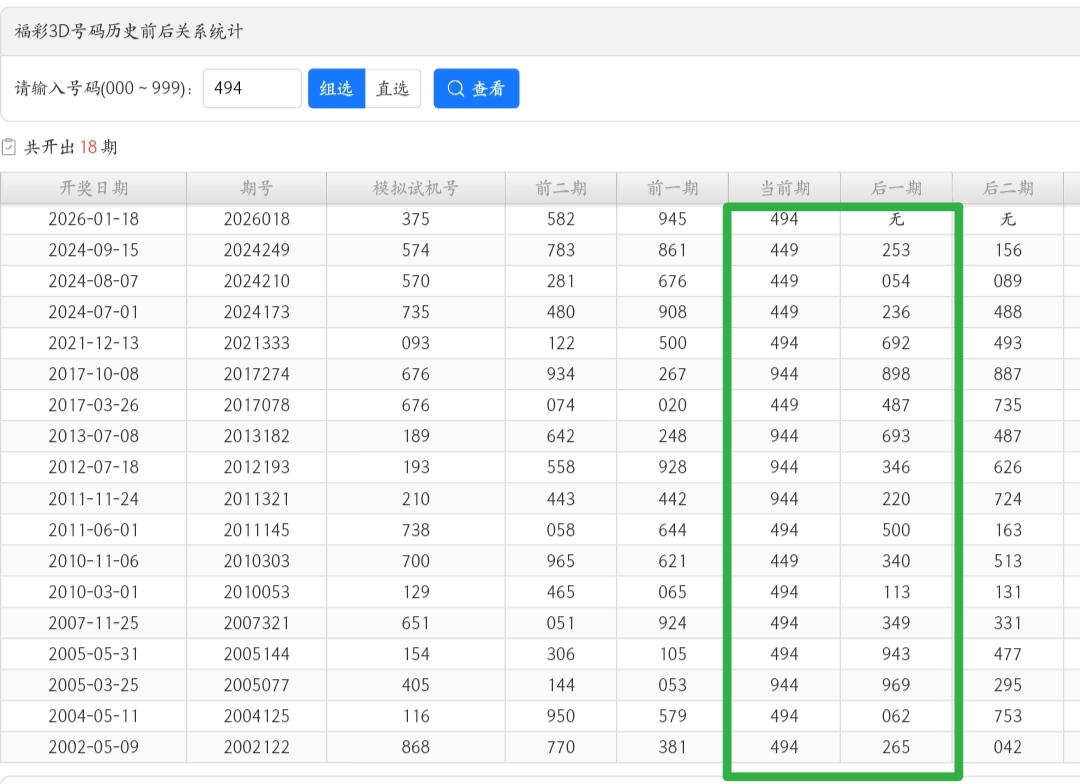Click the 模拟试机号 column header
This screenshot has height=784, width=1080.
pyautogui.click(x=415, y=188)
